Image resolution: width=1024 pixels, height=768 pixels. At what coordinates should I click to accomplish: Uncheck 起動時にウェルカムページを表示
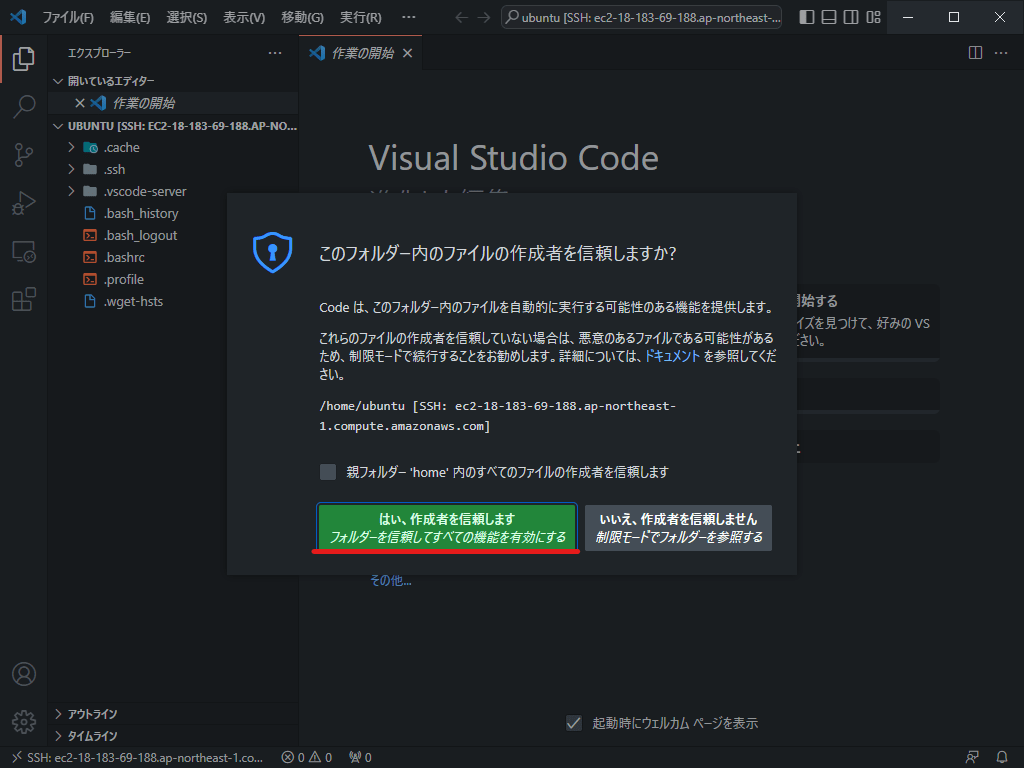click(x=574, y=723)
